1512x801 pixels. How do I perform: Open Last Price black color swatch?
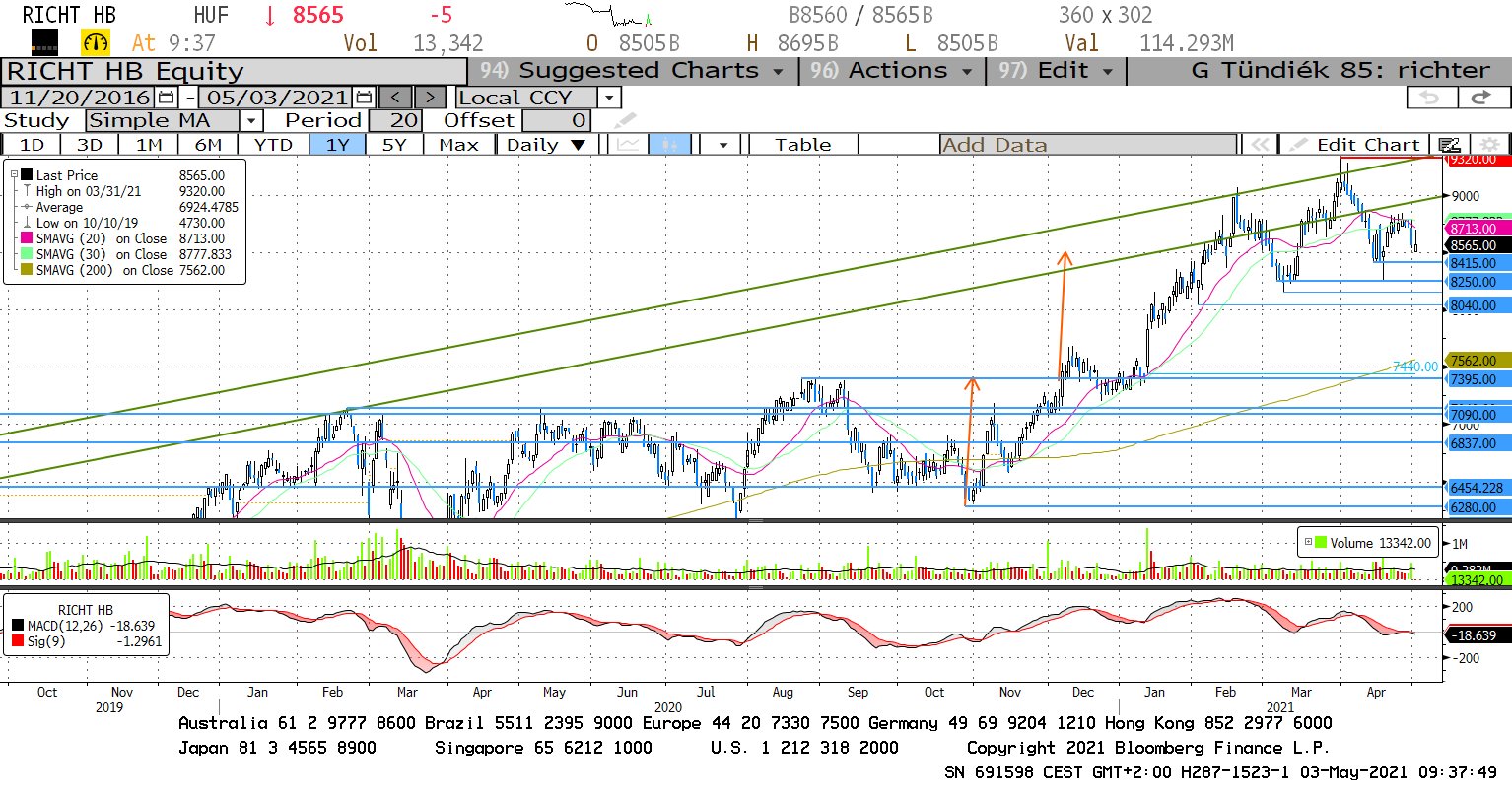pyautogui.click(x=27, y=175)
